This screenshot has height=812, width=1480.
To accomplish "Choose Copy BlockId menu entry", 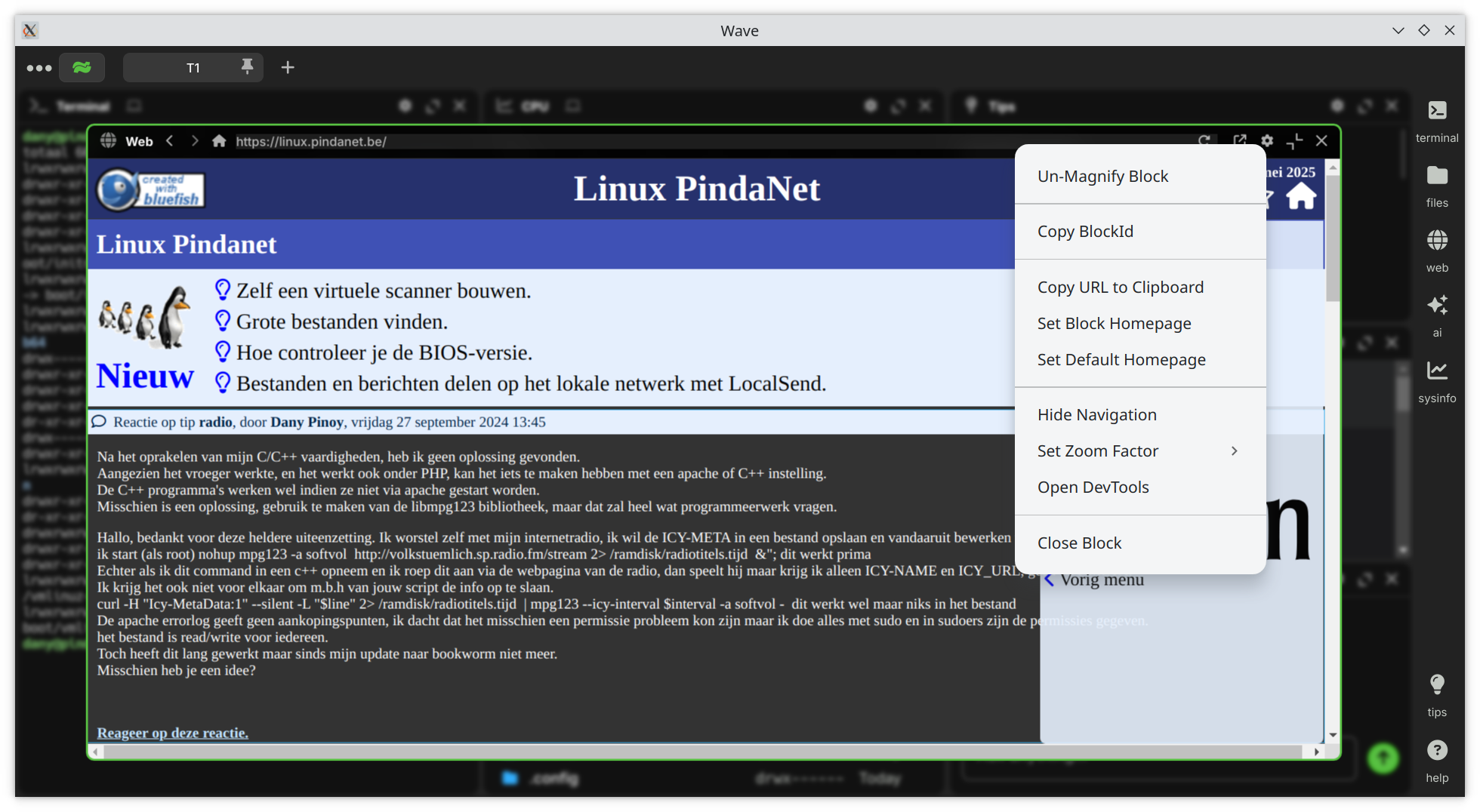I will [x=1140, y=231].
